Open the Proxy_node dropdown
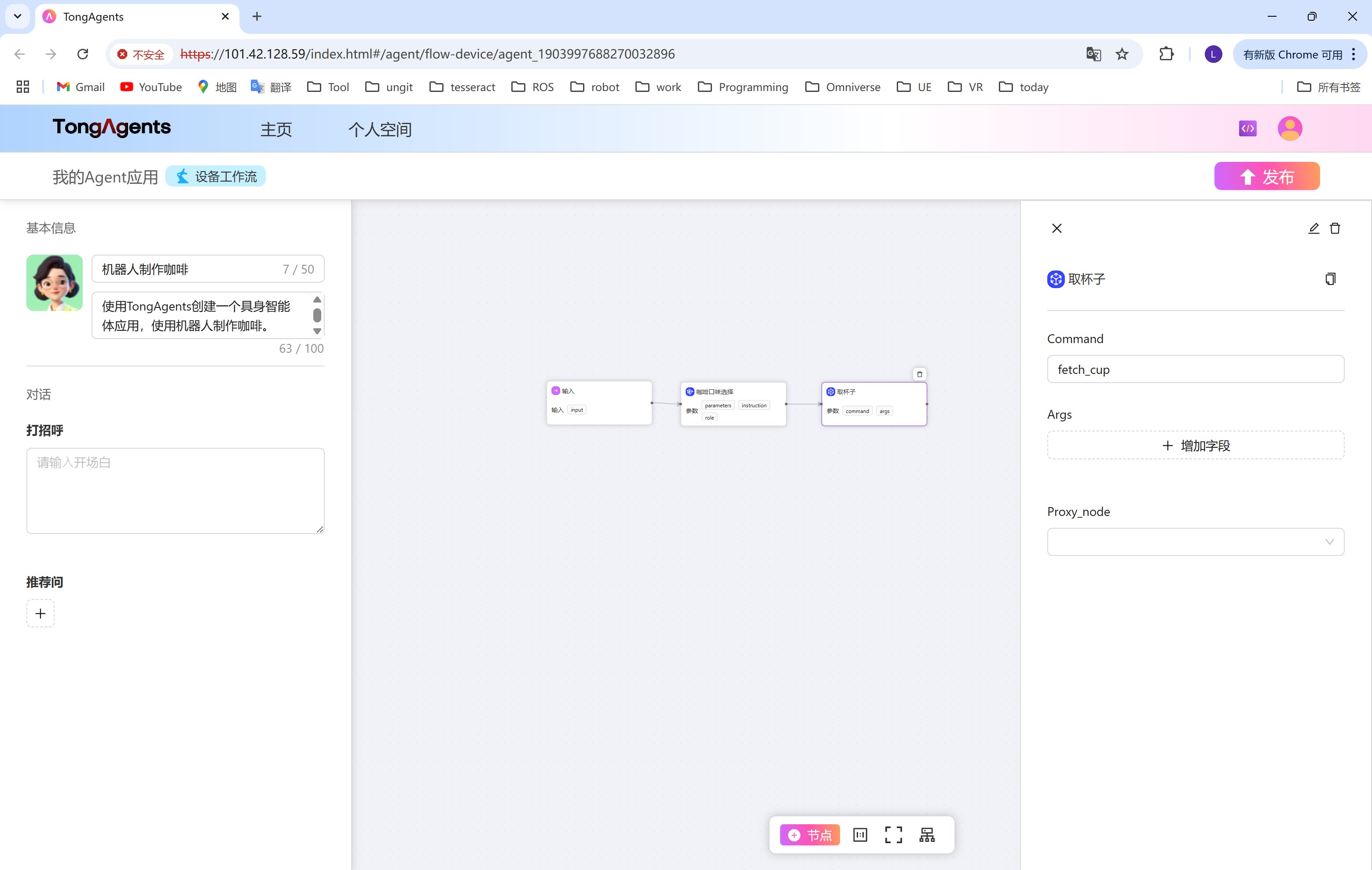The image size is (1372, 870). tap(1196, 541)
